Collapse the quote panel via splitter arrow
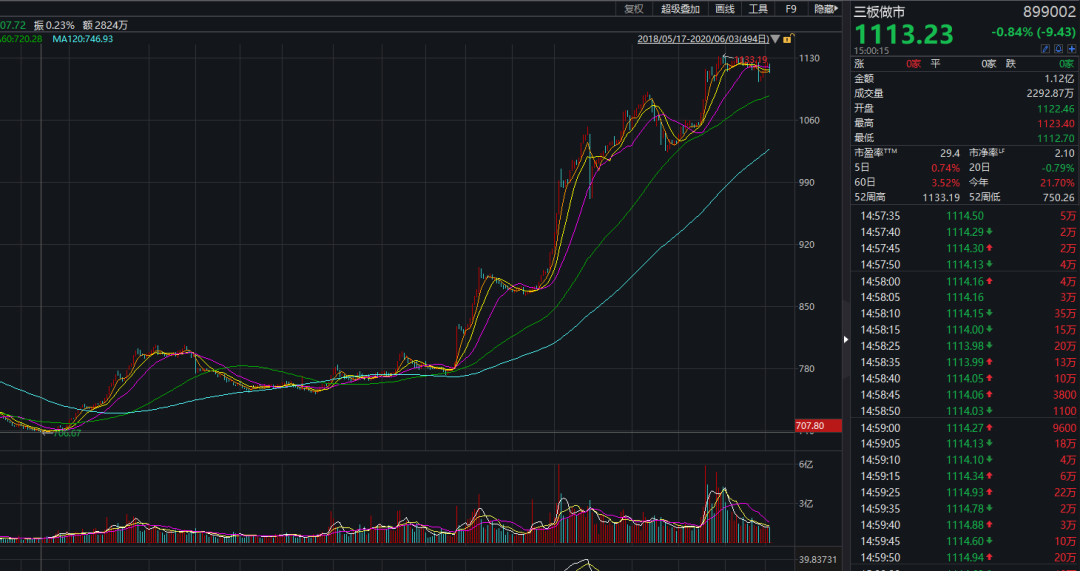This screenshot has width=1080, height=571. point(847,339)
